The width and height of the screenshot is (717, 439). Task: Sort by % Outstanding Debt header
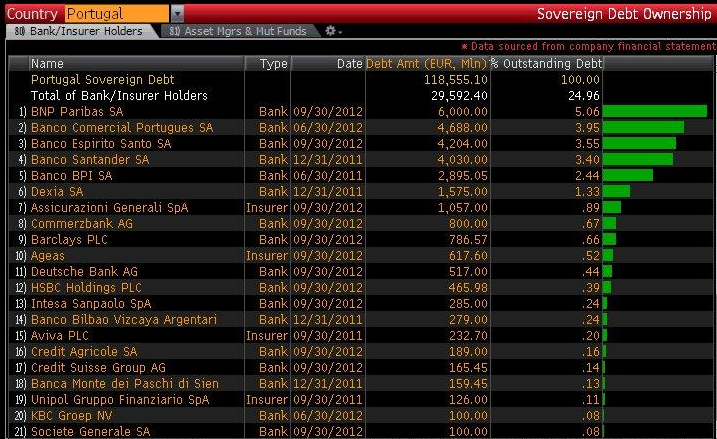[546, 64]
